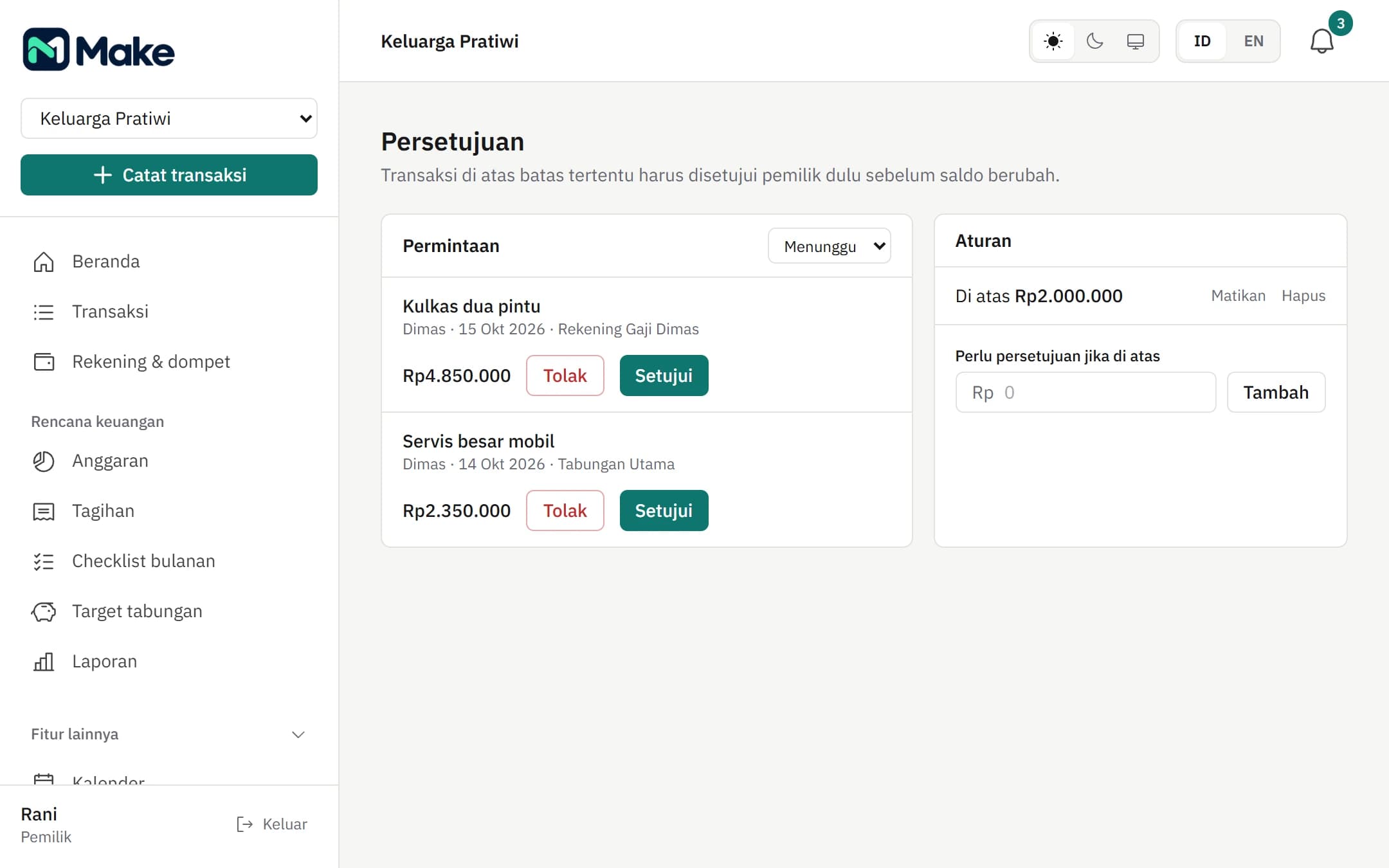Switch language to EN
This screenshot has height=868, width=1389.
[1253, 41]
